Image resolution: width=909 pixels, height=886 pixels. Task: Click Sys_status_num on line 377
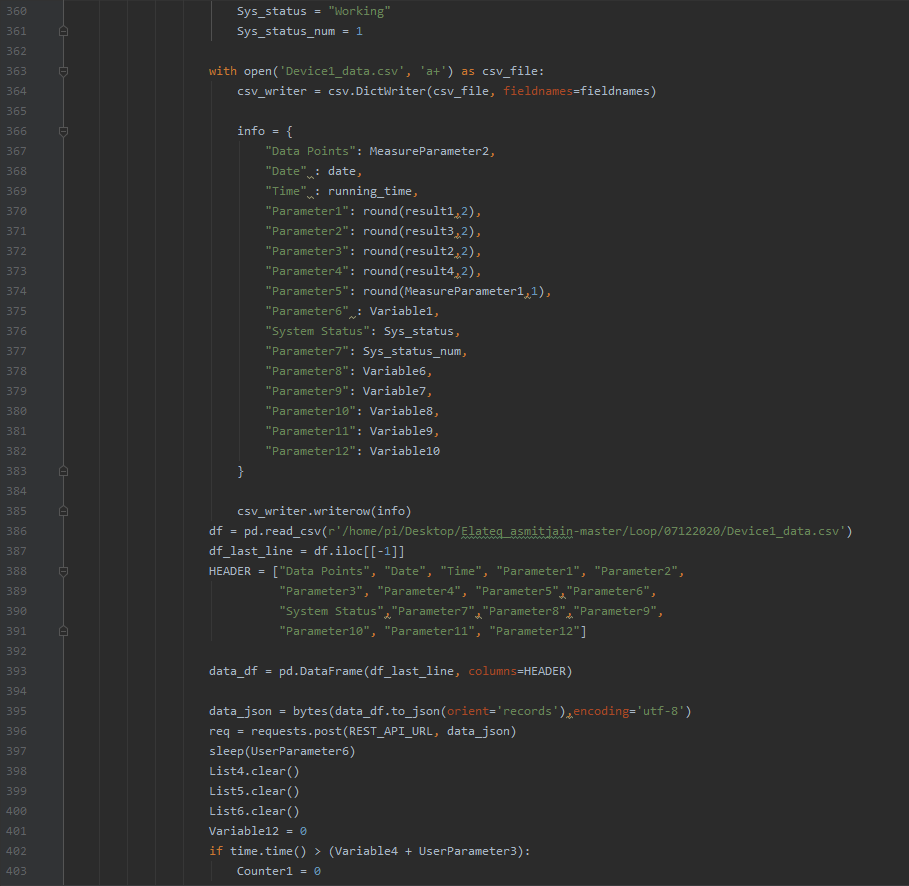point(412,351)
